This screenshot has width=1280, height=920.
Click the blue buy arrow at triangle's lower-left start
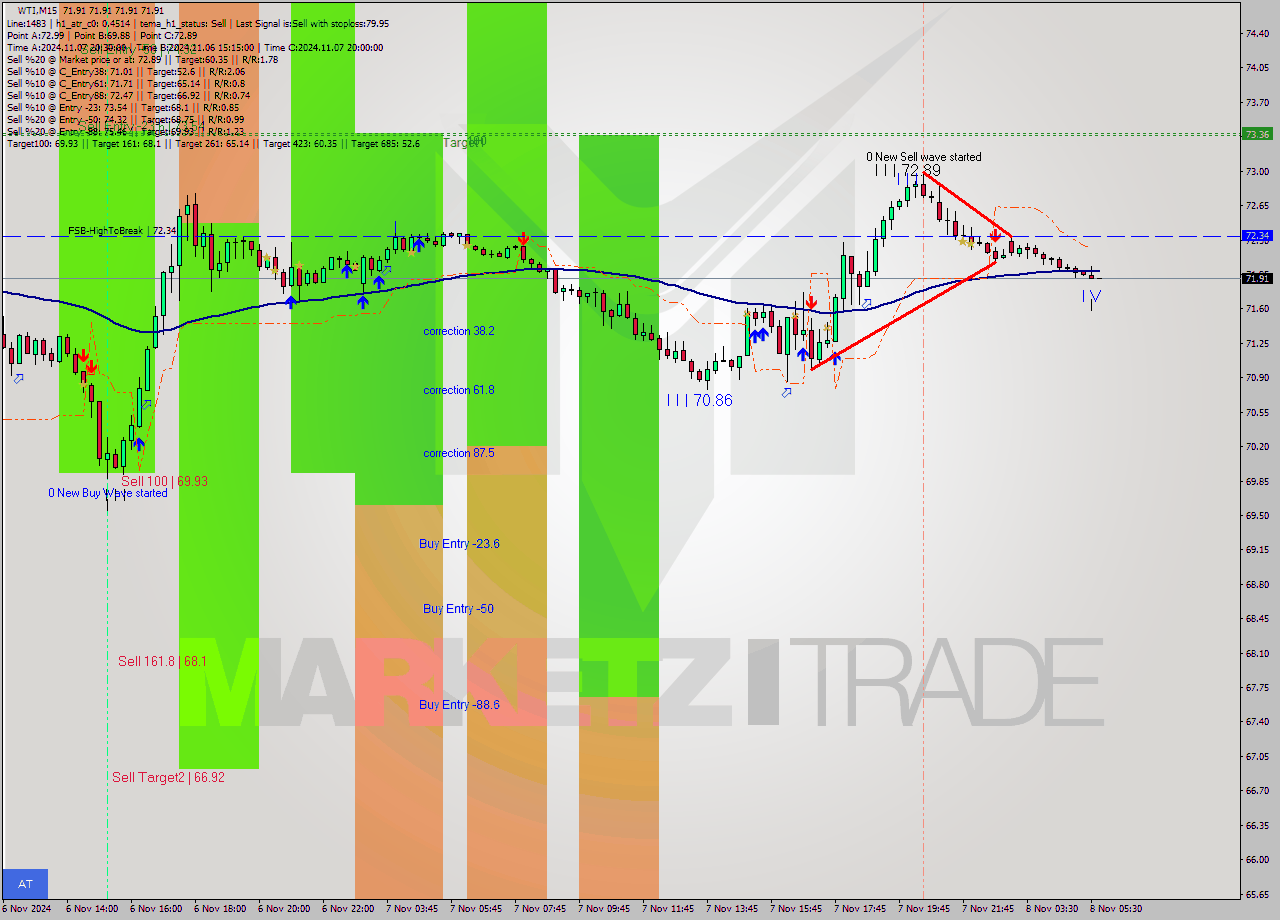point(835,357)
